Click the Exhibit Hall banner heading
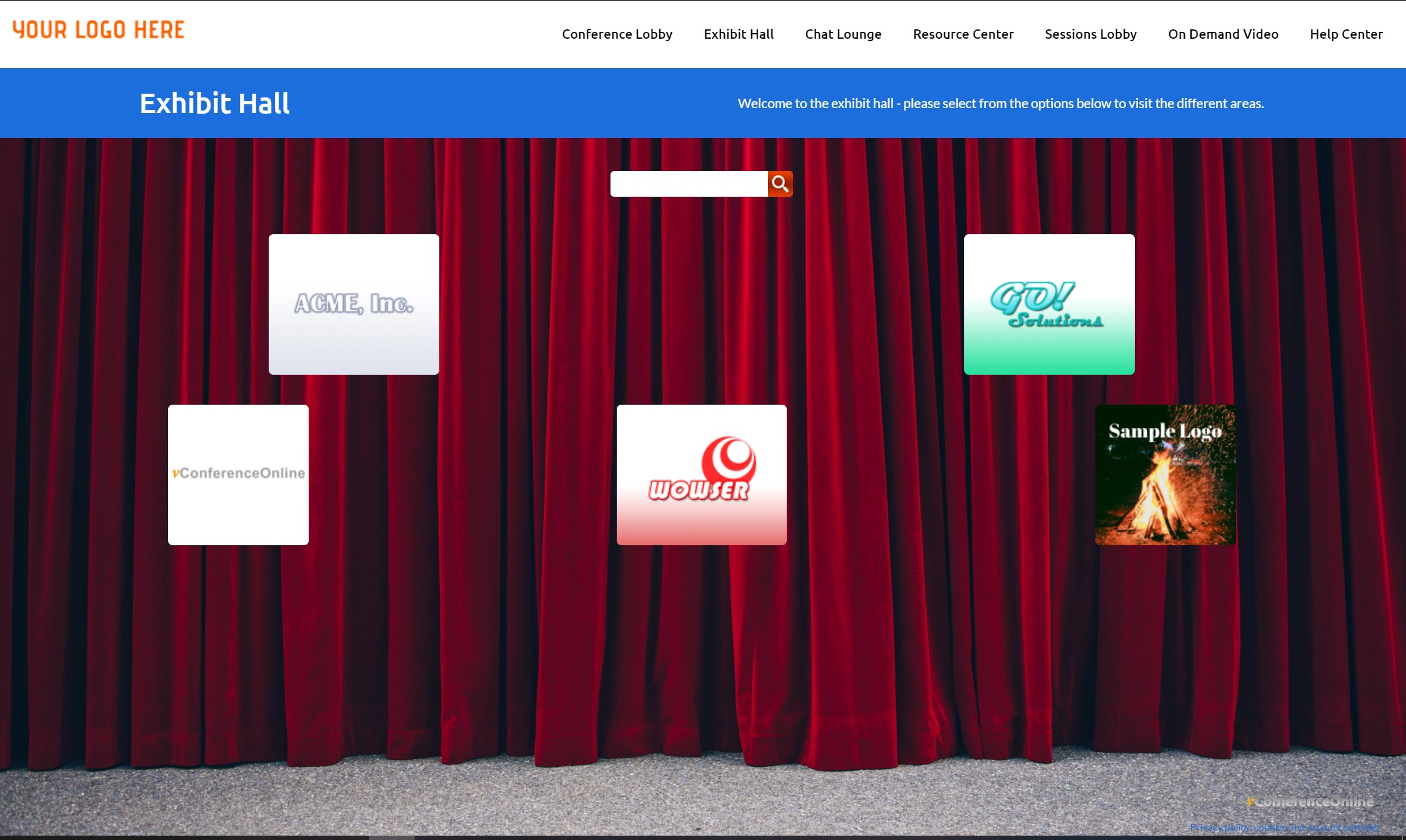The image size is (1406, 840). click(214, 104)
